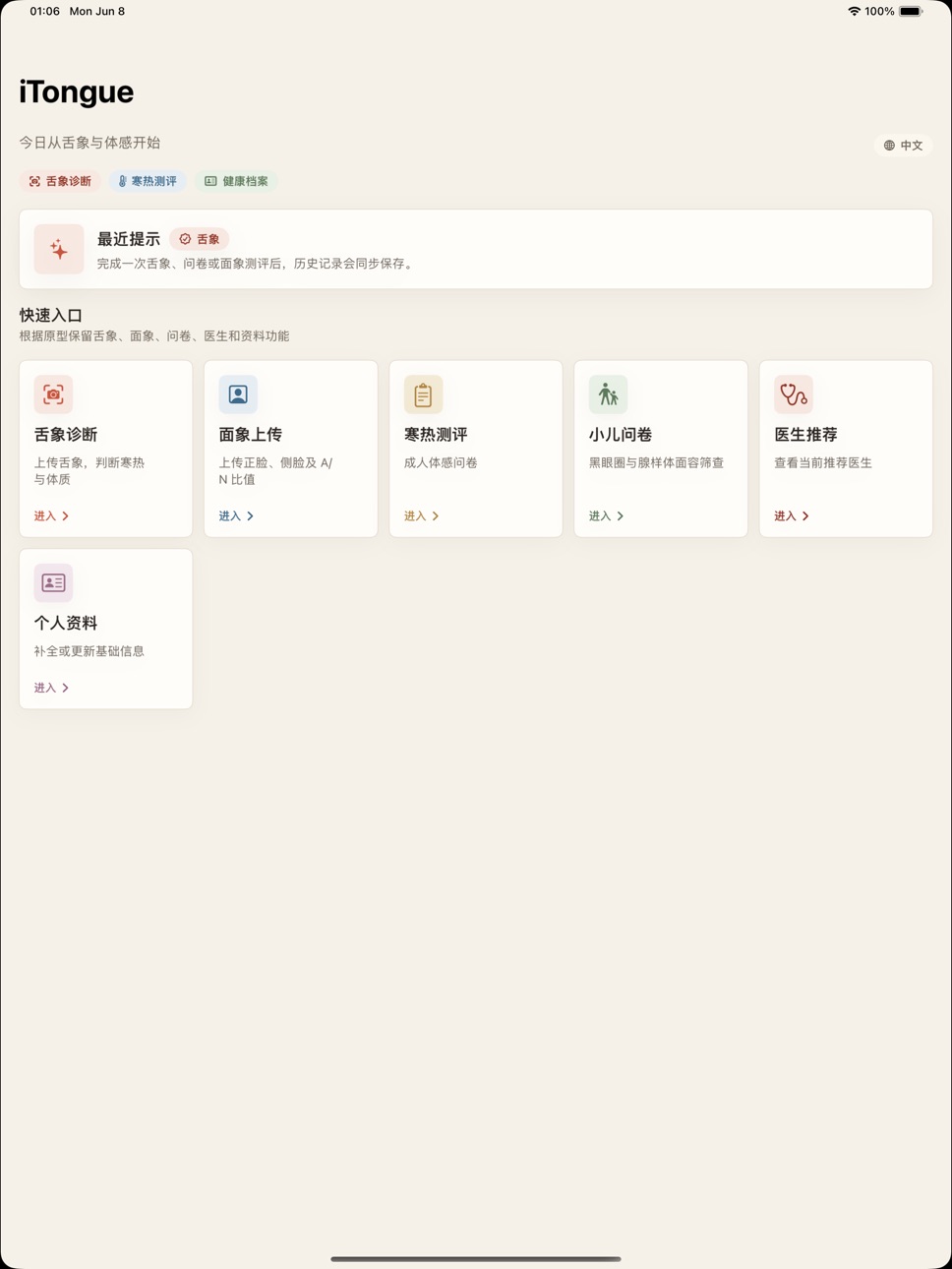952x1269 pixels.
Task: Tap the 面象上传 card title
Action: [251, 435]
